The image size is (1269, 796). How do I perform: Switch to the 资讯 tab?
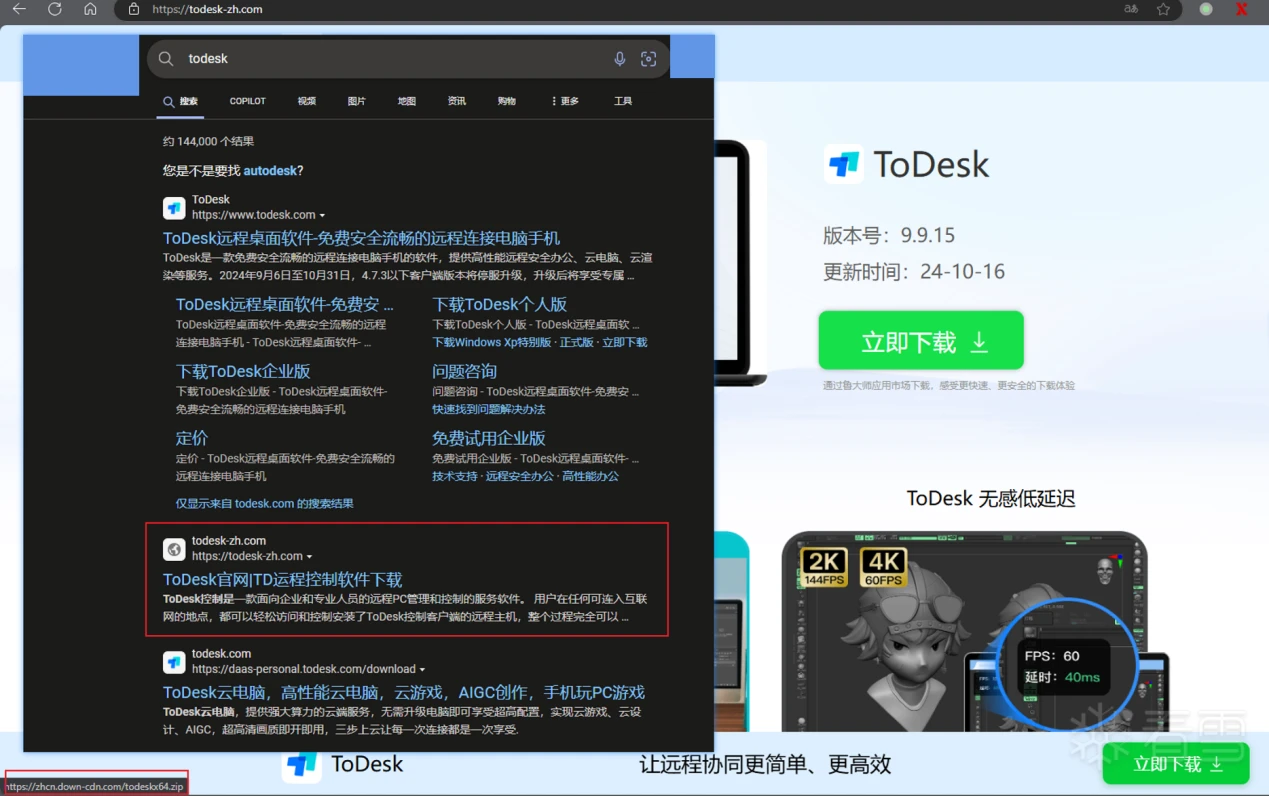tap(456, 101)
